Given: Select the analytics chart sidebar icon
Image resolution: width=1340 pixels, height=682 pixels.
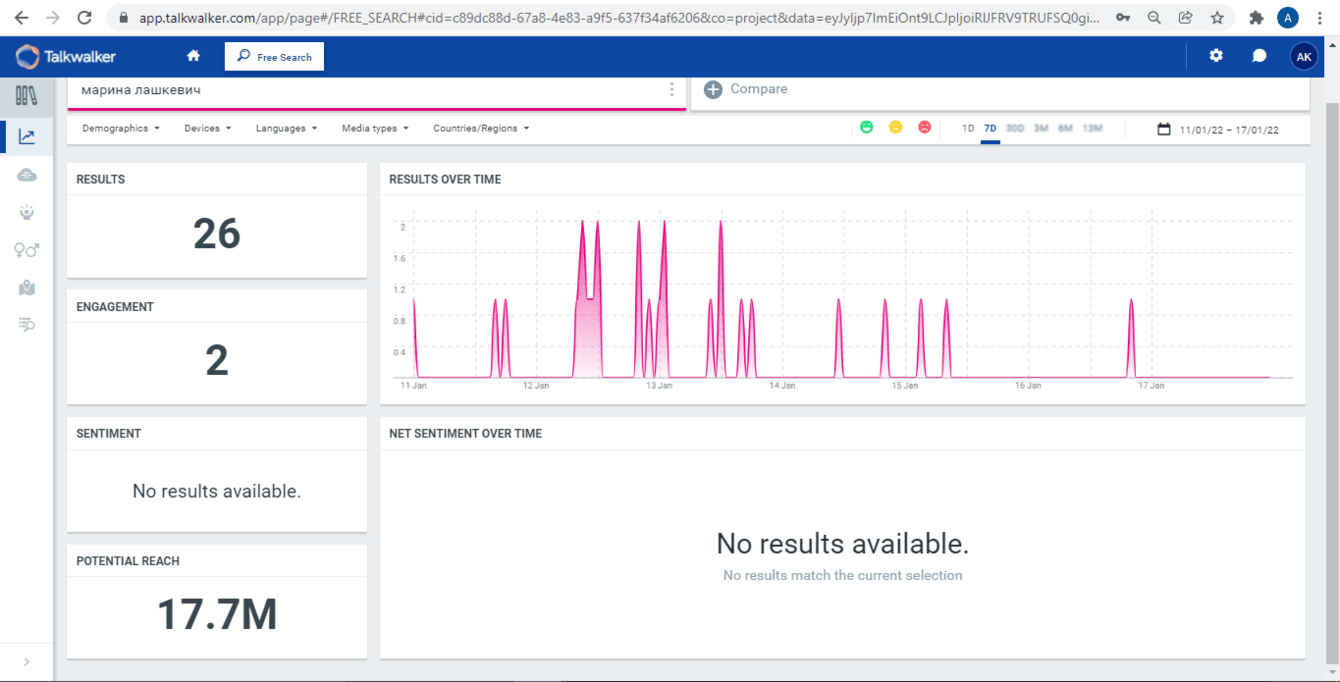Looking at the screenshot, I should click(x=27, y=137).
